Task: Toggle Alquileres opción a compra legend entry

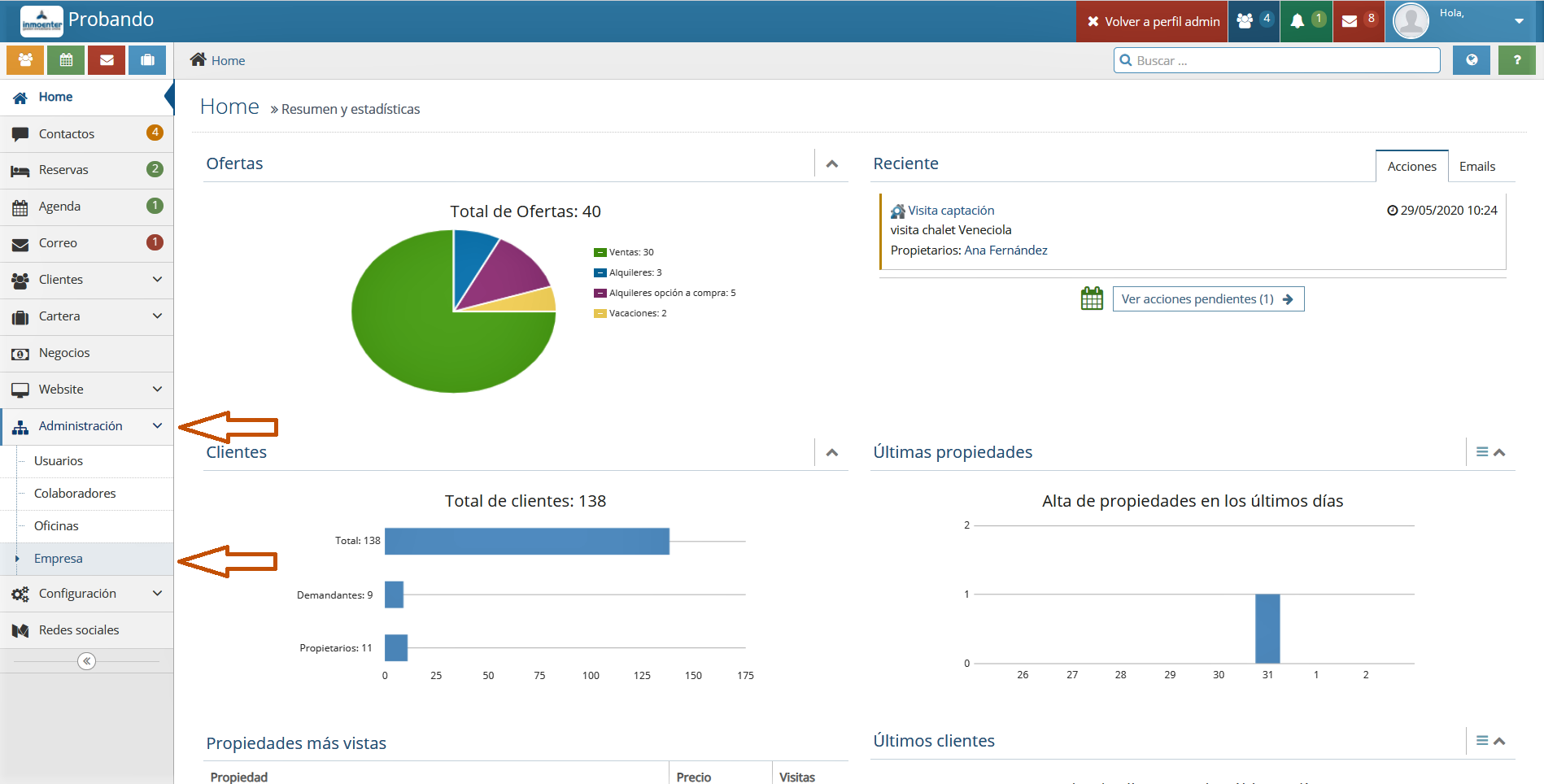Action: pos(665,293)
